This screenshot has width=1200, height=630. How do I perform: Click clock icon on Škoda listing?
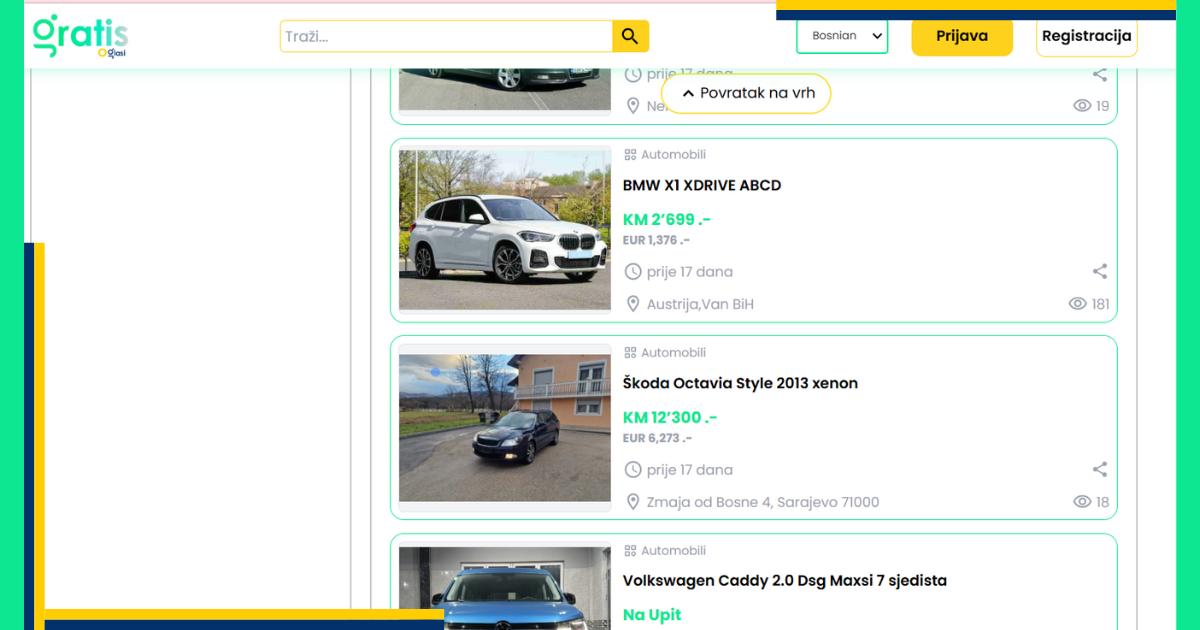coord(632,470)
